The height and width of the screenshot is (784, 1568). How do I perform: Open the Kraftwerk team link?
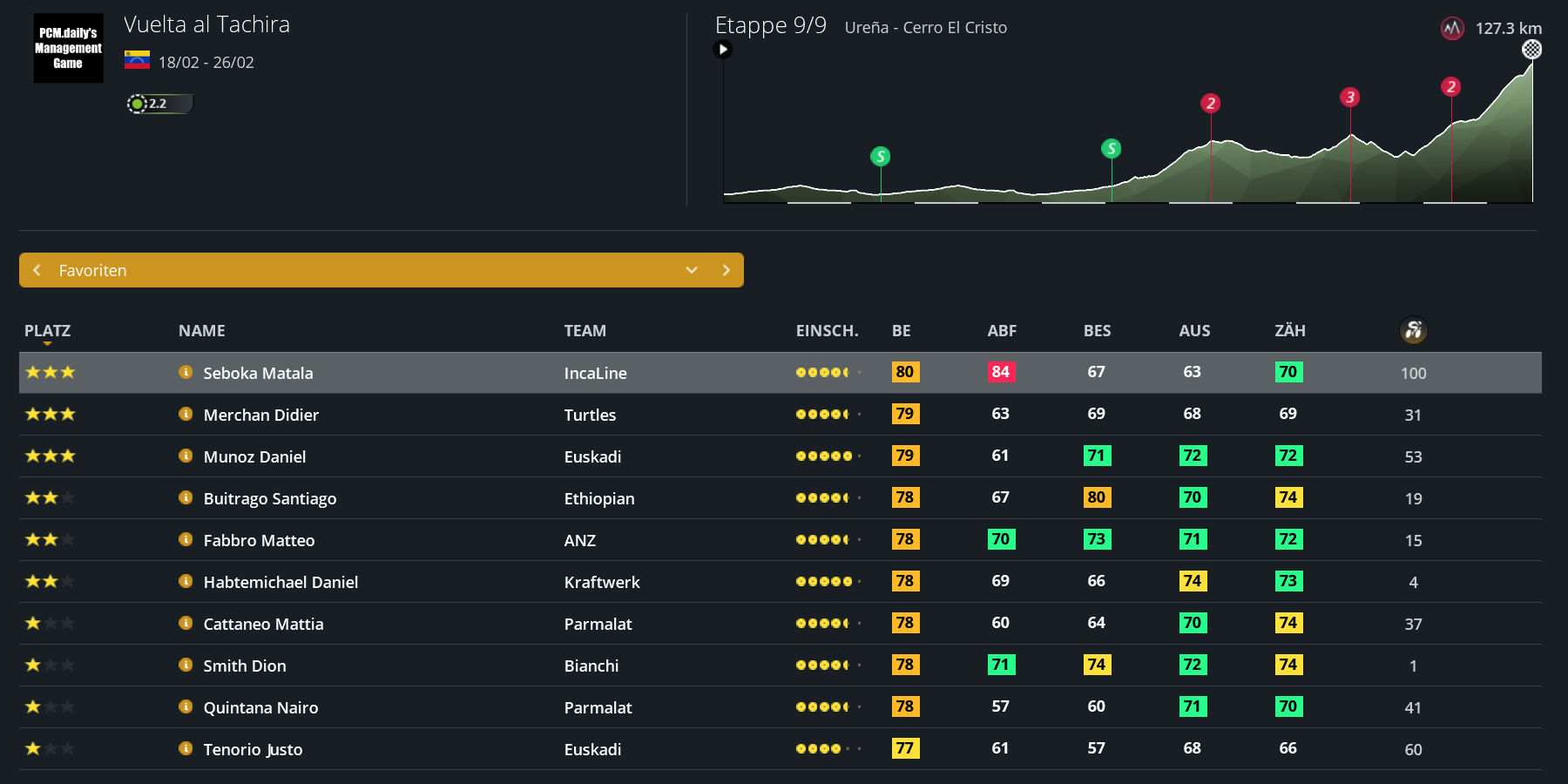[x=601, y=582]
